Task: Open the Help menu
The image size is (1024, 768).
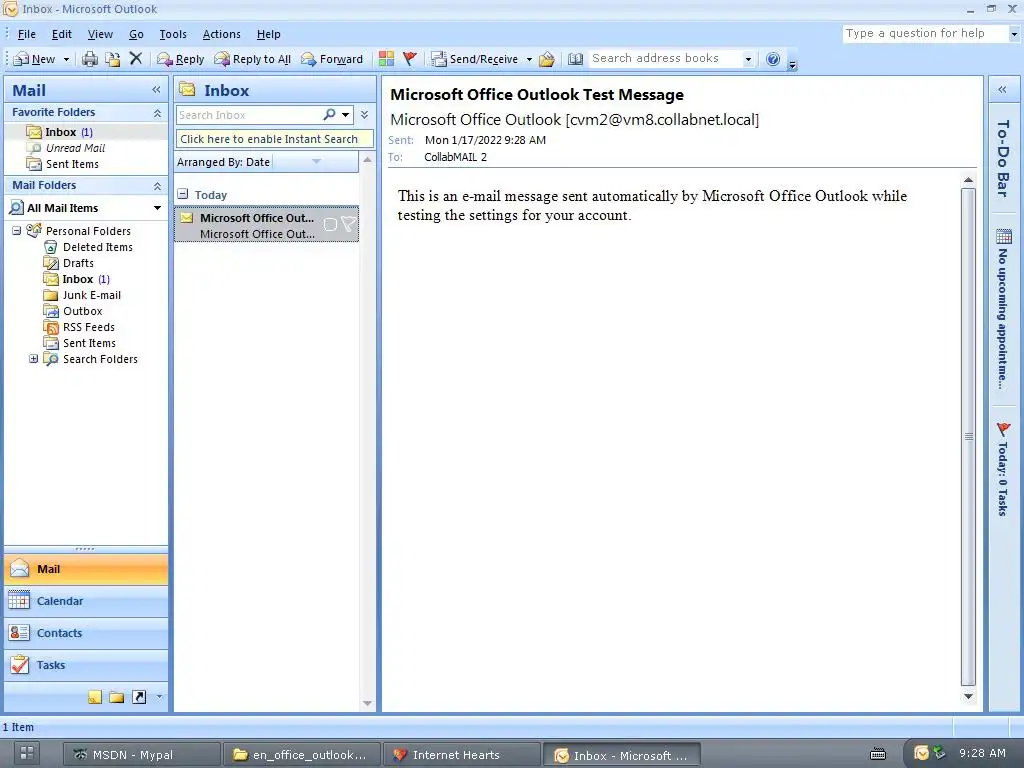Action: pyautogui.click(x=268, y=34)
